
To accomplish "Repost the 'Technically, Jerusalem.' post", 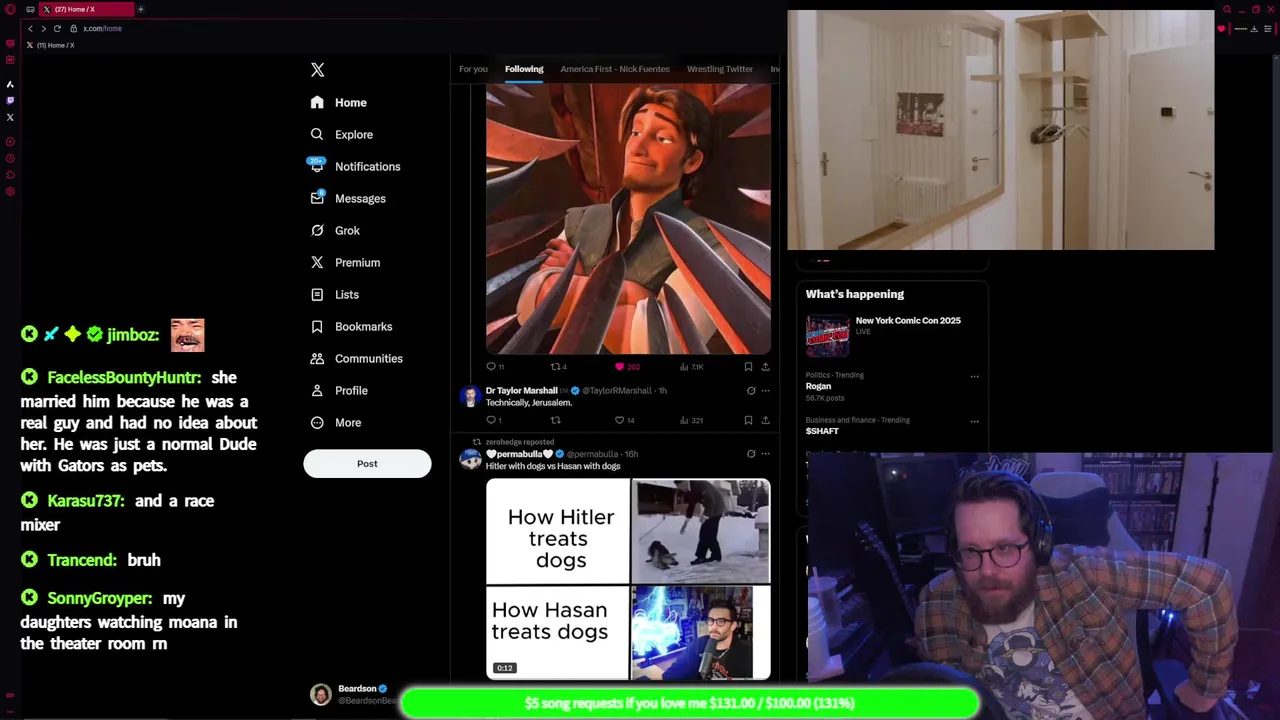I will click(556, 420).
